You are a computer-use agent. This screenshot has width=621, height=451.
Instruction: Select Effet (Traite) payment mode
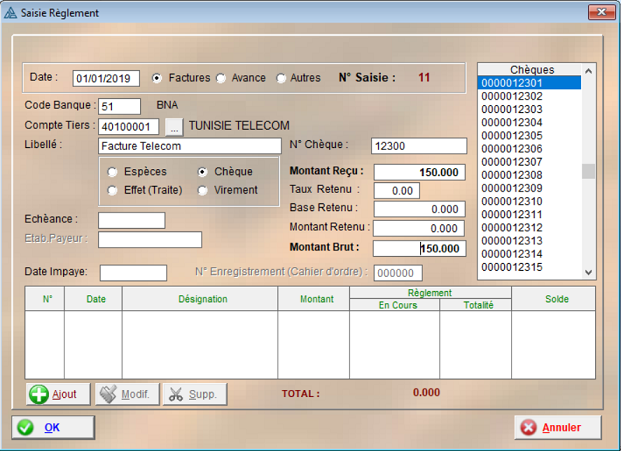point(113,190)
